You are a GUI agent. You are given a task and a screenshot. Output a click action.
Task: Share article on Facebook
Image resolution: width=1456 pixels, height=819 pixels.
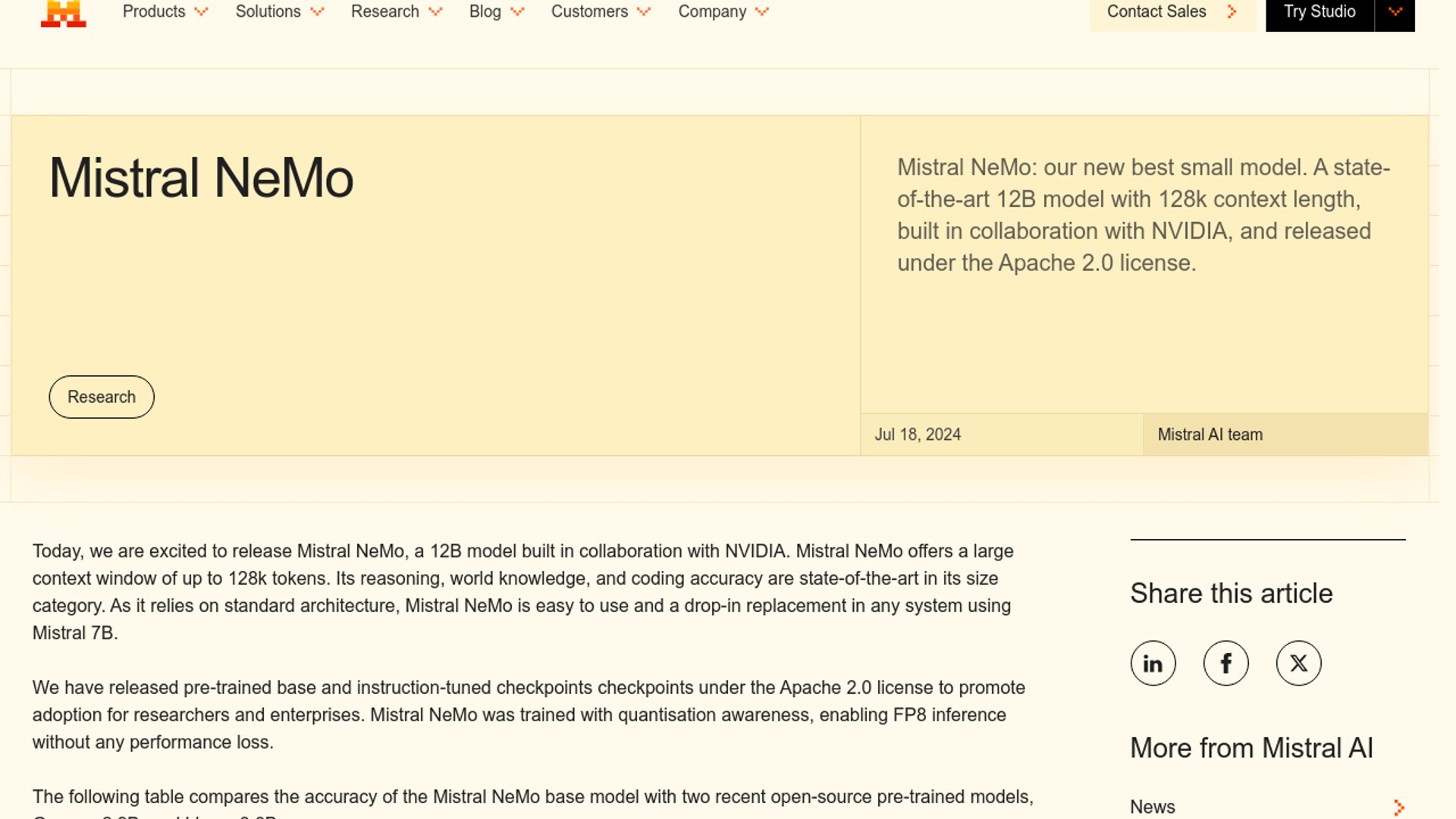click(1225, 664)
